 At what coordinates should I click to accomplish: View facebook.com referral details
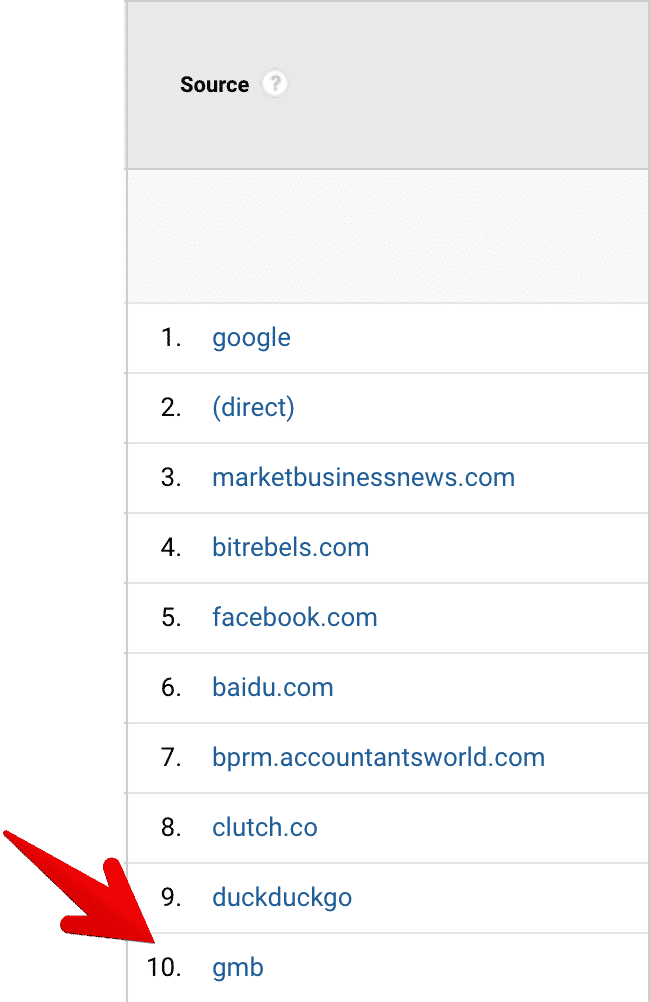point(295,617)
